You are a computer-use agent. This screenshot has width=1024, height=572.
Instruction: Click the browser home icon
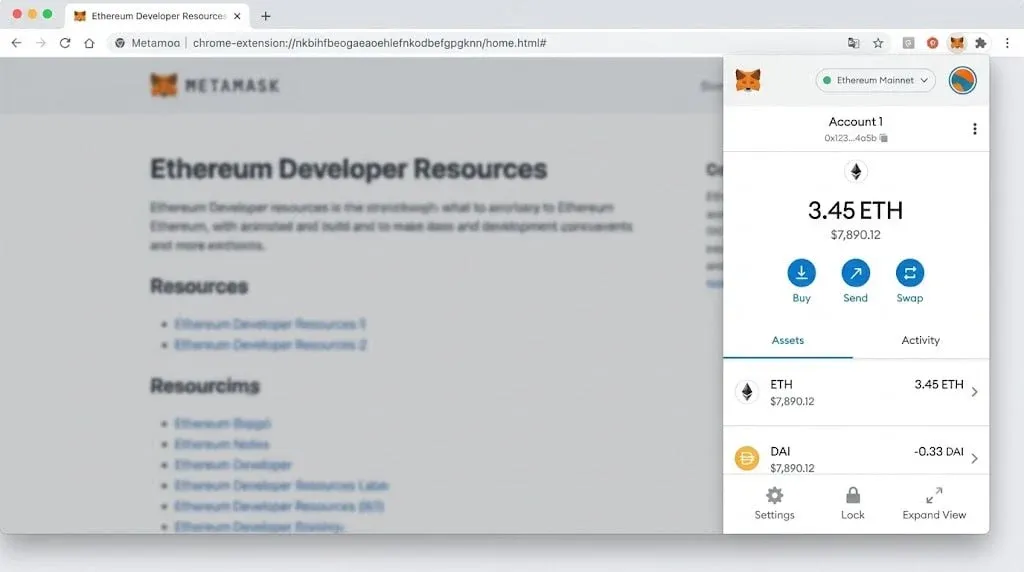tap(89, 43)
